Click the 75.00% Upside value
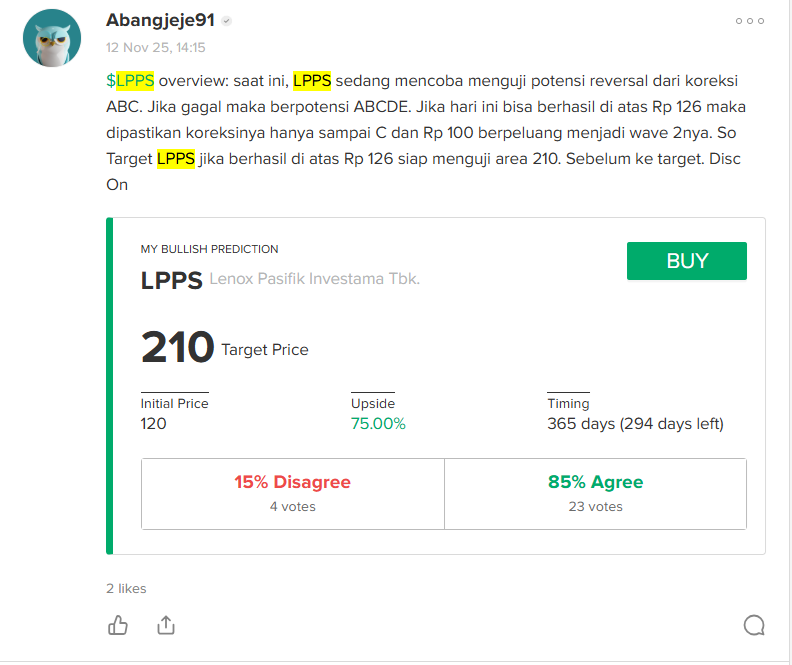Viewport: 792px width, 665px height. pos(378,423)
